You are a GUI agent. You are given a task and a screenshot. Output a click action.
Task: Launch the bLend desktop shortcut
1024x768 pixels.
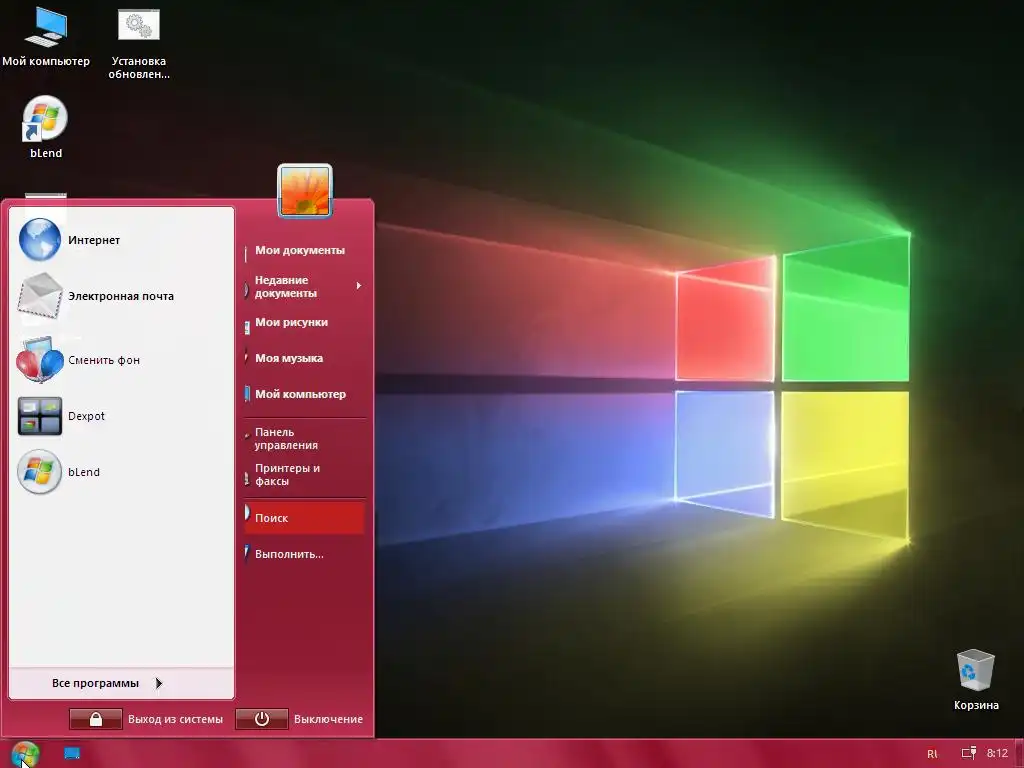tap(46, 128)
